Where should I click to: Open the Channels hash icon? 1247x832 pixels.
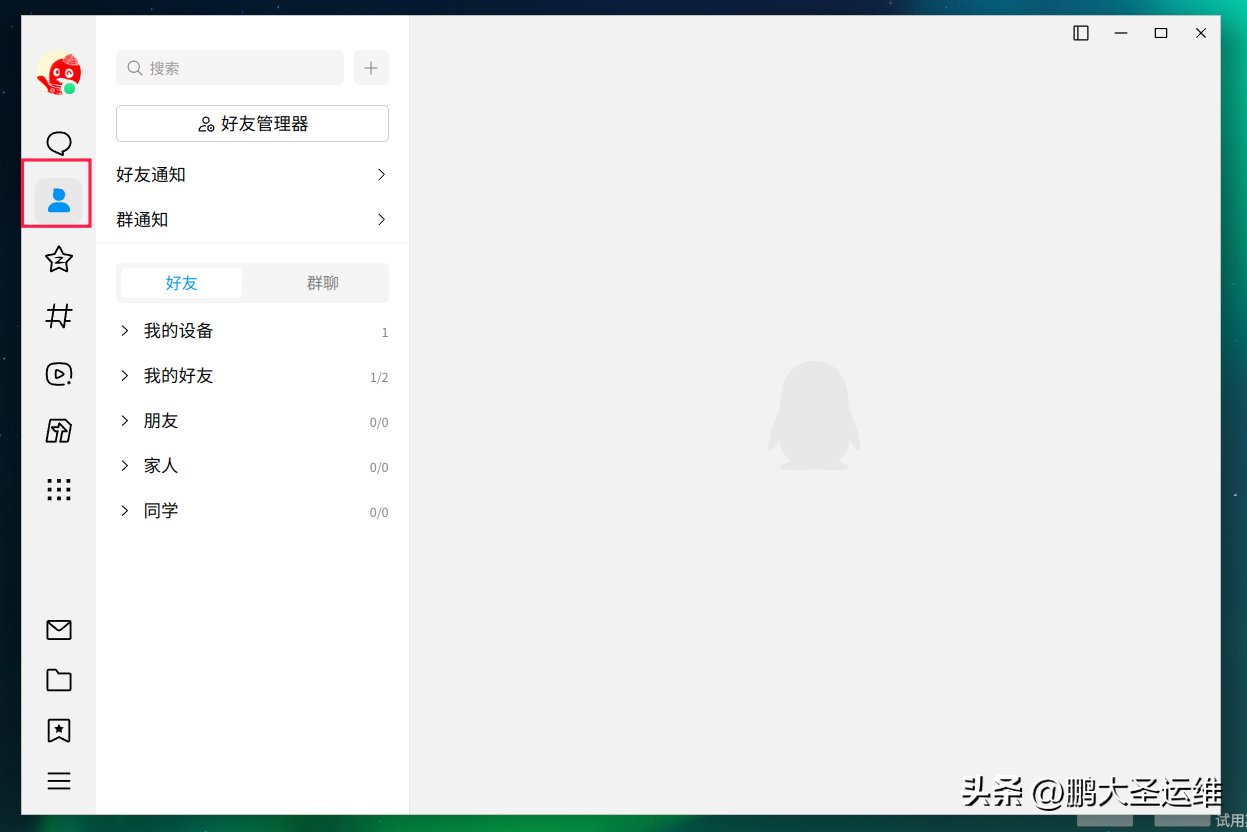(59, 317)
